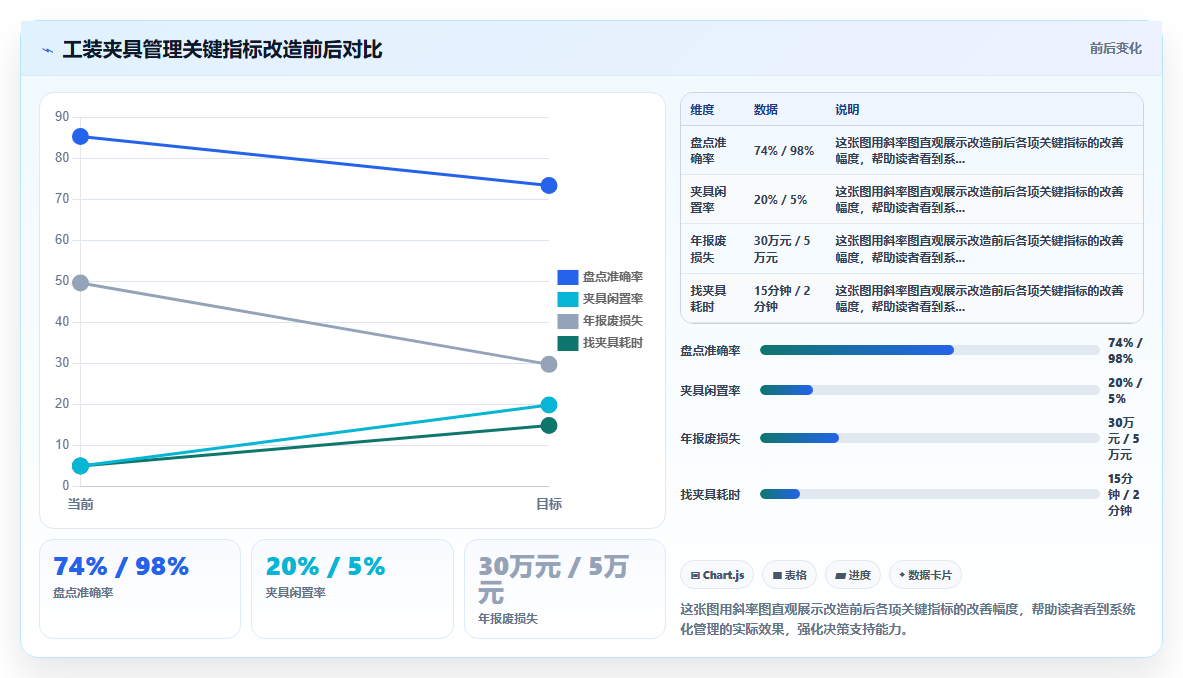Toggle the 夹具闲置率 legend cyan swatch

[x=567, y=299]
